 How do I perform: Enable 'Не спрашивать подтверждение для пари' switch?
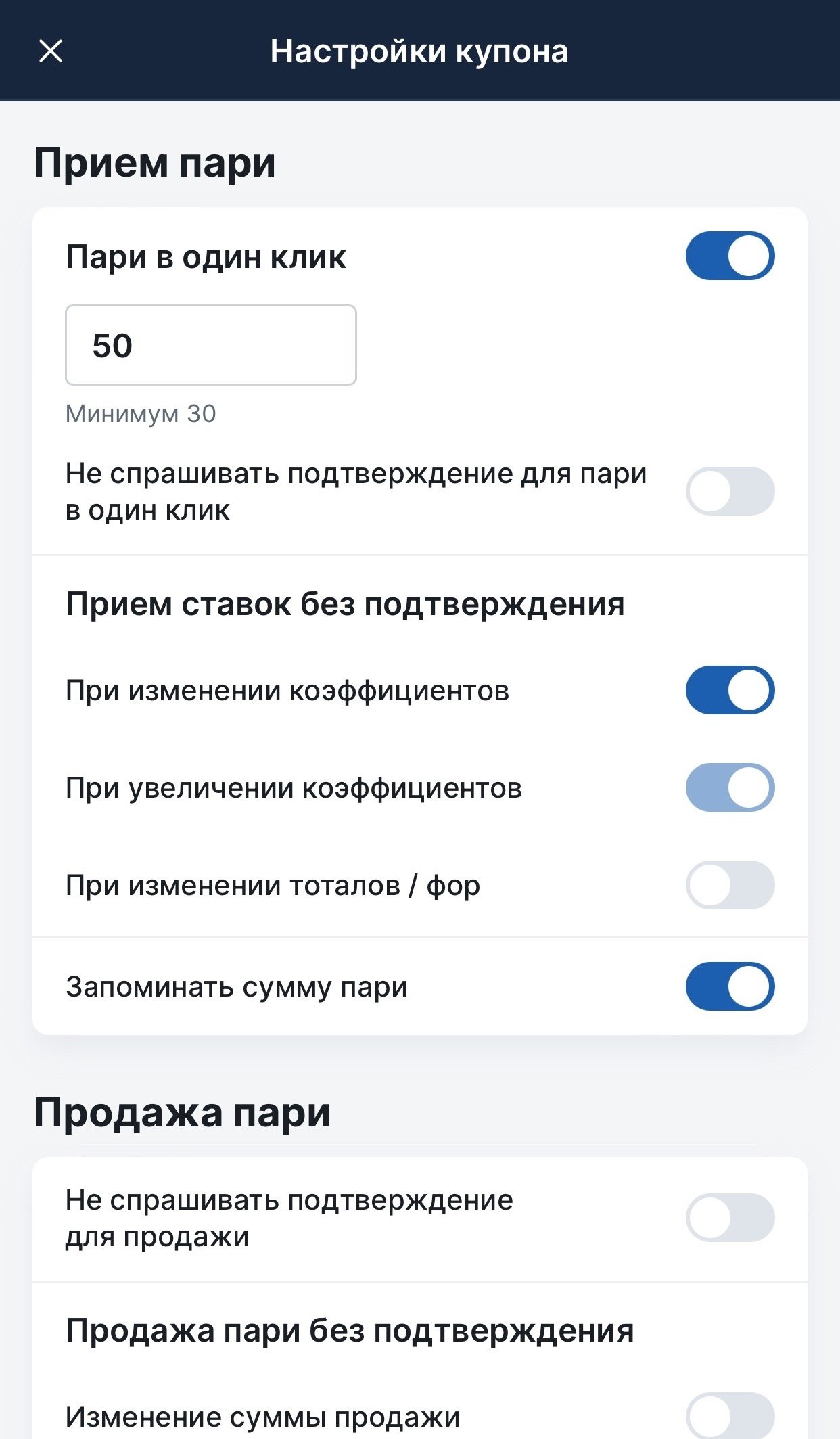tap(730, 491)
